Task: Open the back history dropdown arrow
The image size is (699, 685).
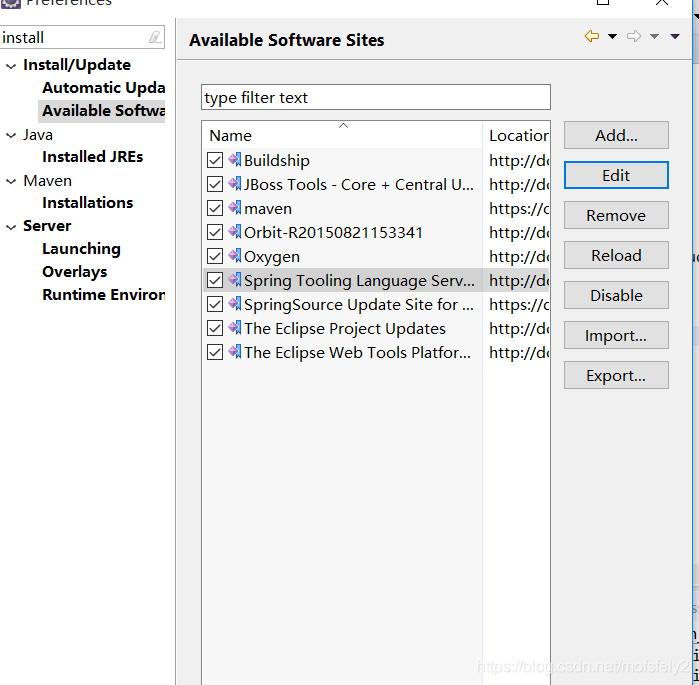Action: (613, 37)
